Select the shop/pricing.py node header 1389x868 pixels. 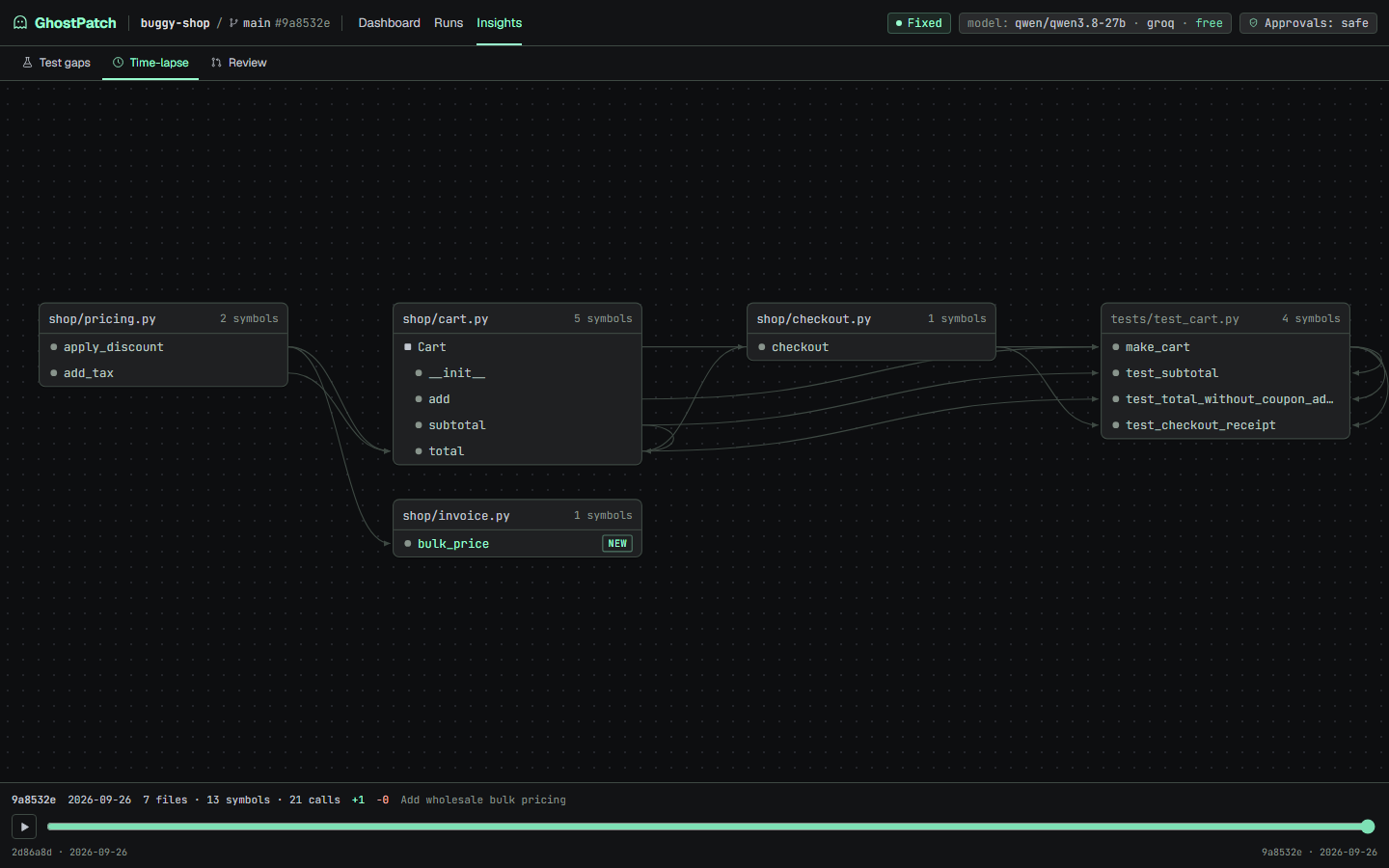pyautogui.click(x=163, y=319)
